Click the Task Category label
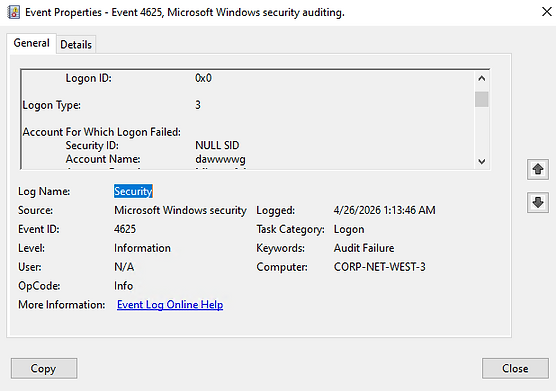This screenshot has height=391, width=556. click(290, 229)
